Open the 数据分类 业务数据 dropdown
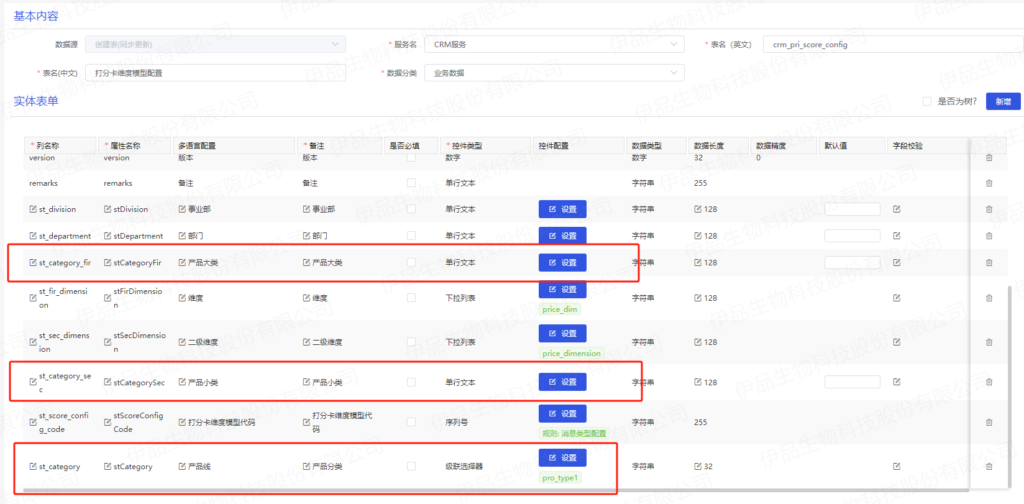 coord(554,73)
